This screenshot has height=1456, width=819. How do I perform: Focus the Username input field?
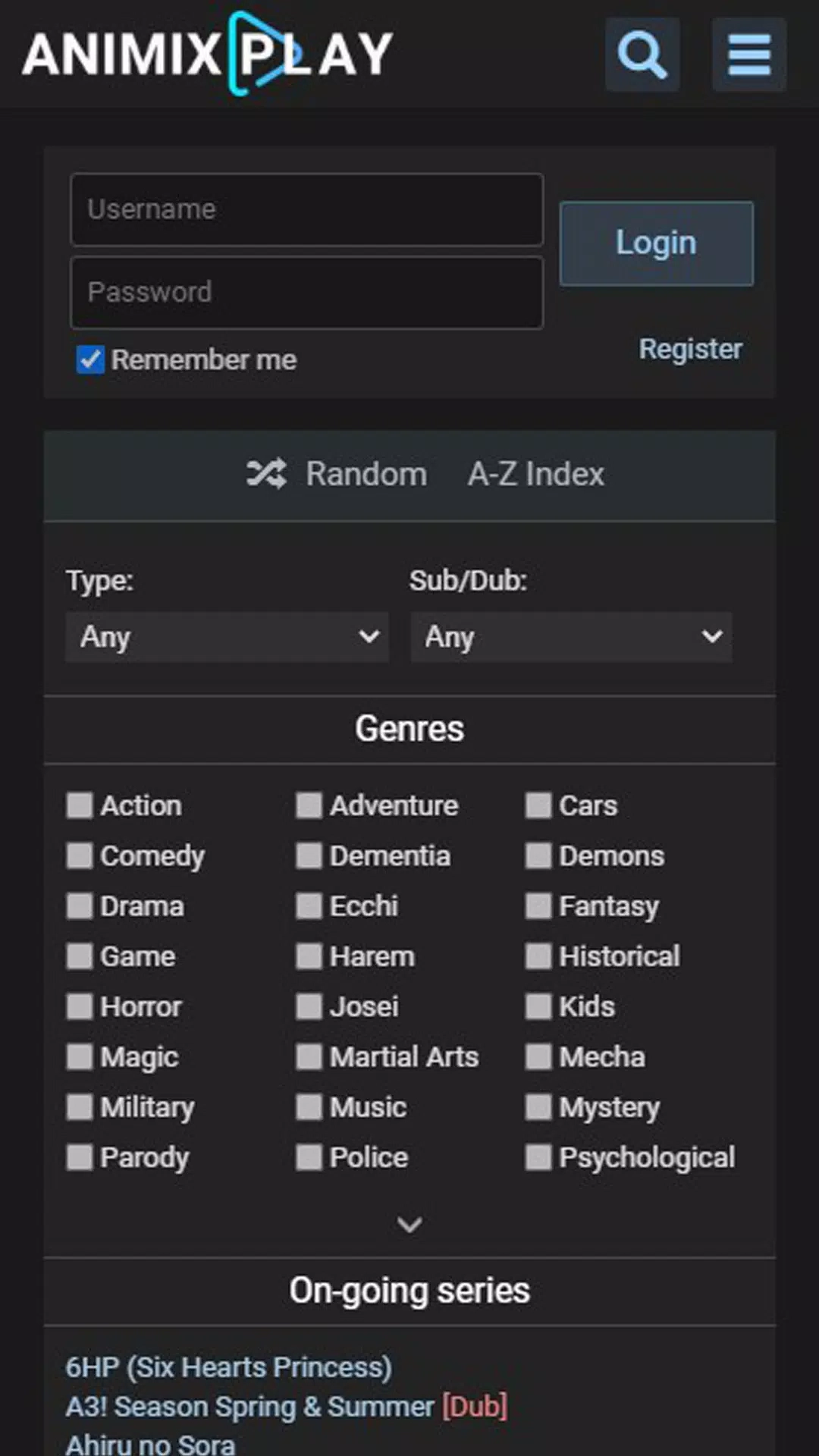306,209
